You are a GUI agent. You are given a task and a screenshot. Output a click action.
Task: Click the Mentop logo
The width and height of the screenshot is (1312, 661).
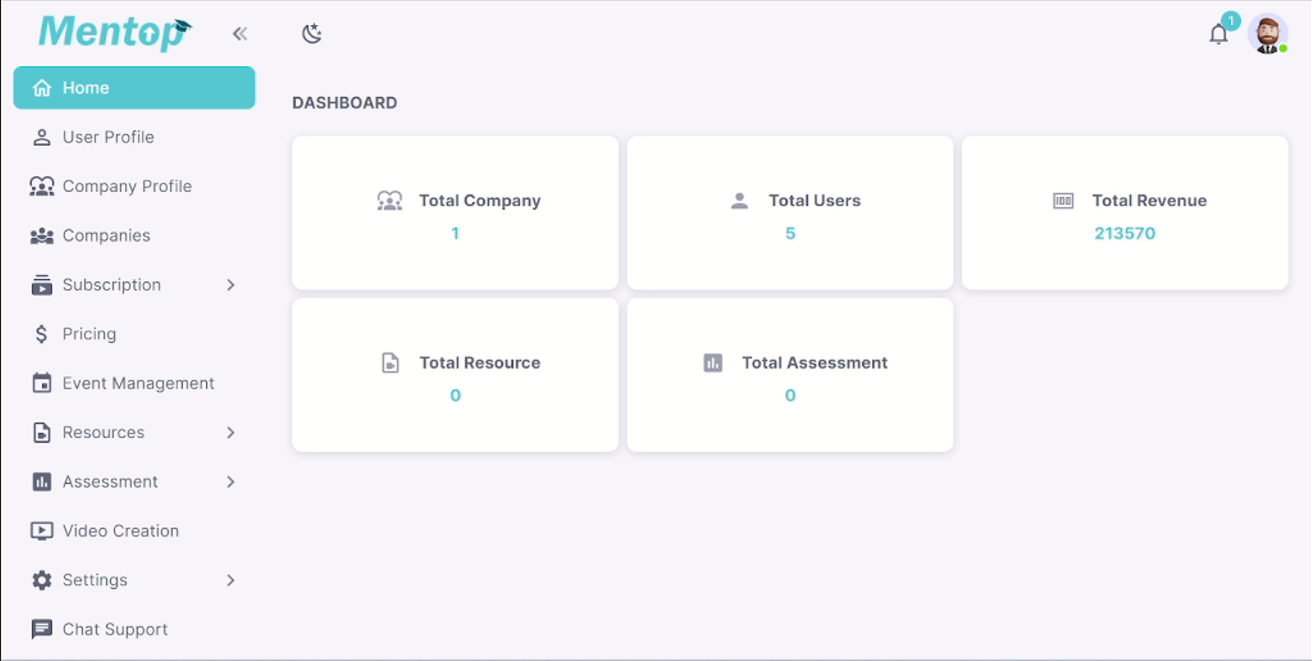[x=114, y=32]
